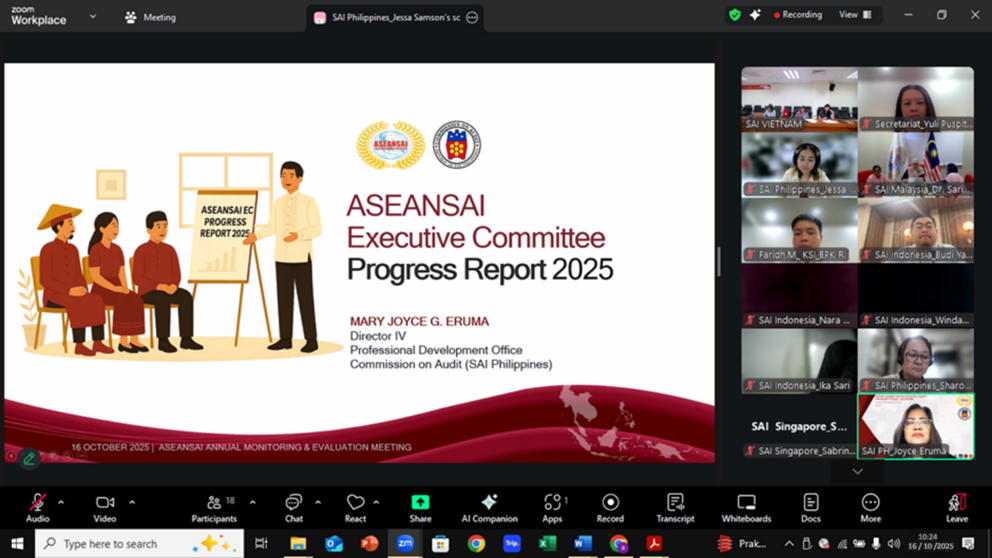The image size is (992, 558).
Task: Open the Participants panel
Action: click(214, 506)
